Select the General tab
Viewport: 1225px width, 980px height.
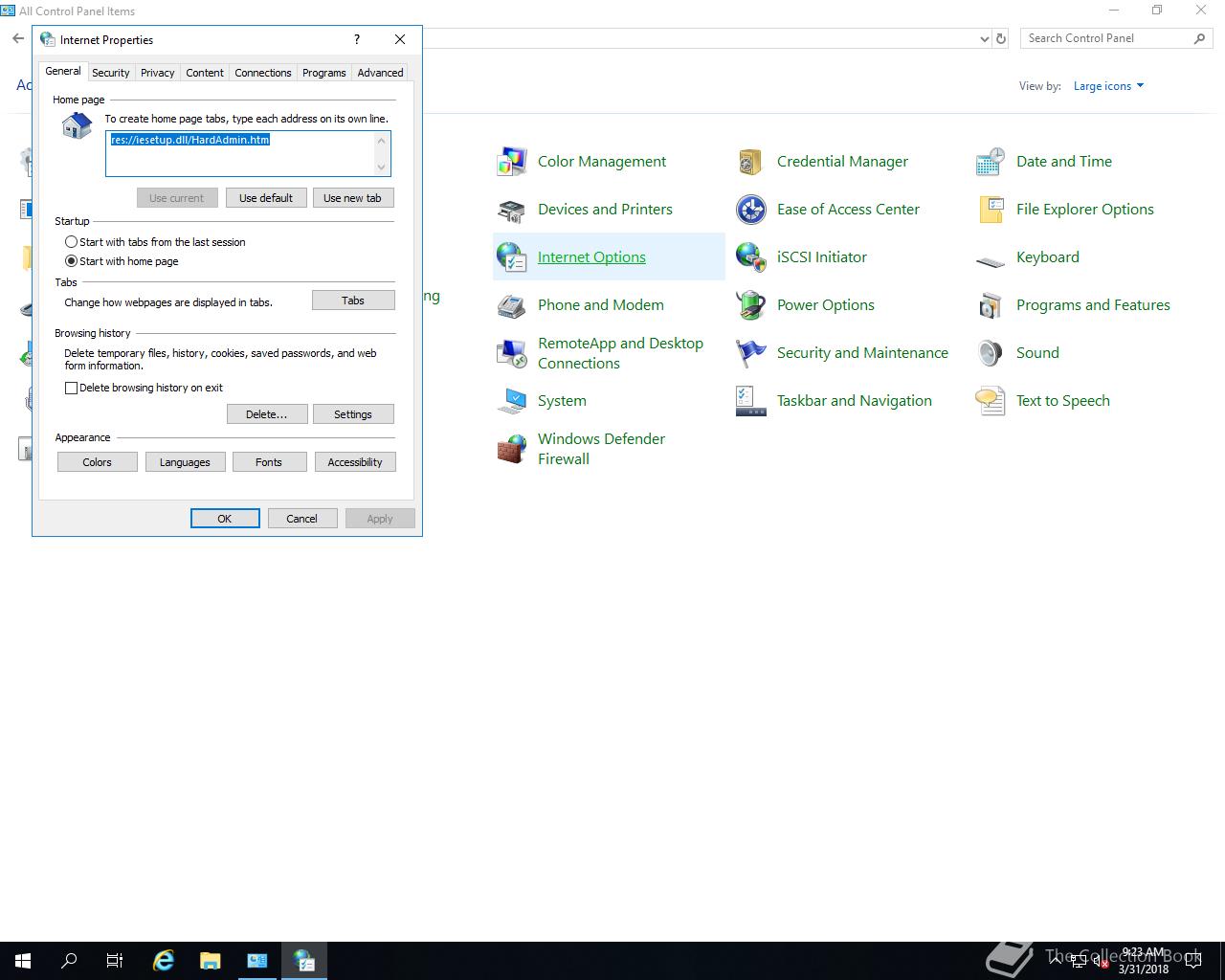click(63, 71)
